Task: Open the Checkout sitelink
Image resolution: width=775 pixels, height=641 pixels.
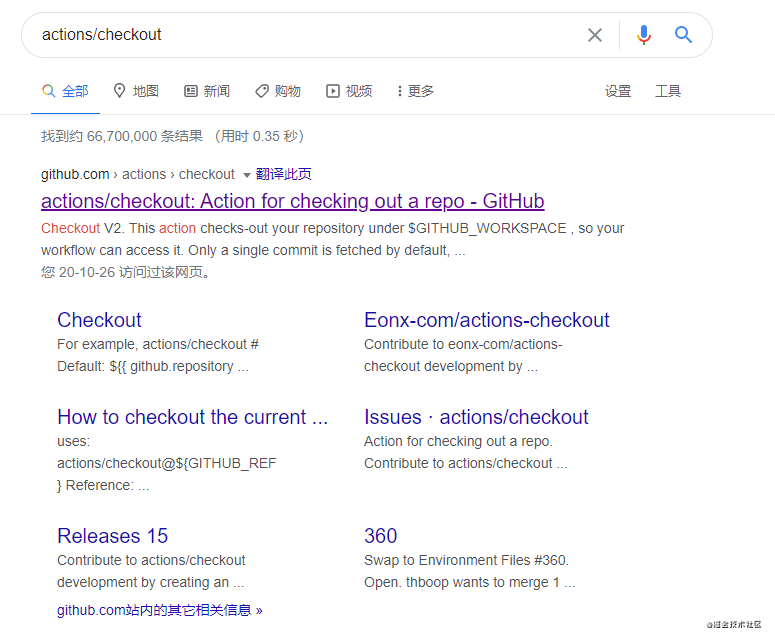Action: (x=99, y=320)
